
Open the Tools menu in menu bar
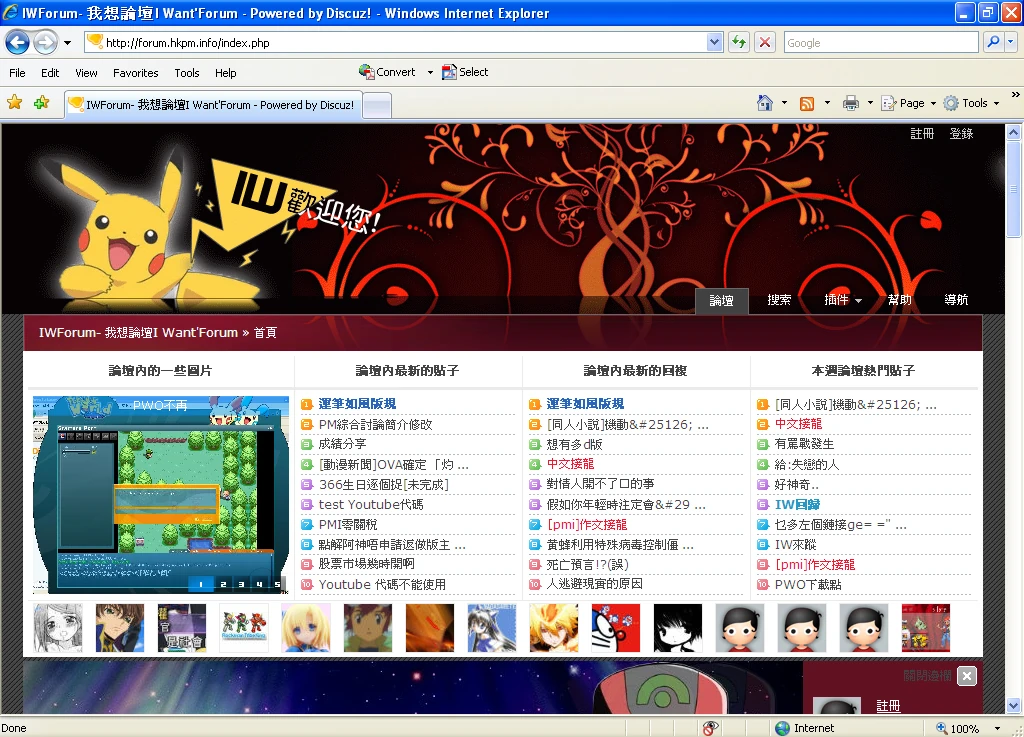coord(187,73)
